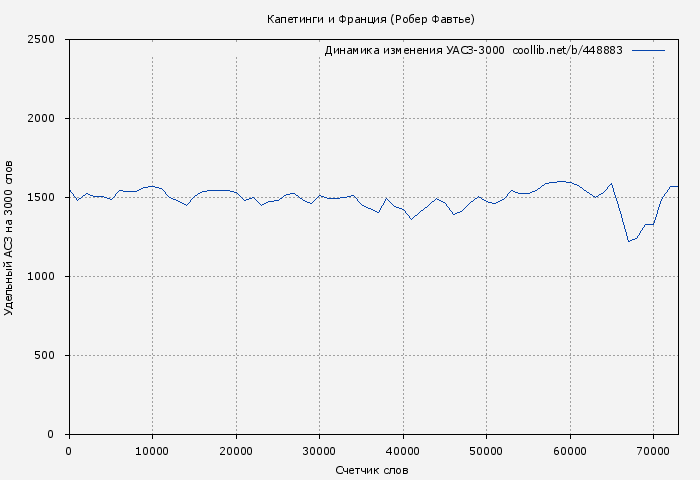The width and height of the screenshot is (700, 480).
Task: Select the 2000 tick on the vertical axis
Action: [45, 119]
